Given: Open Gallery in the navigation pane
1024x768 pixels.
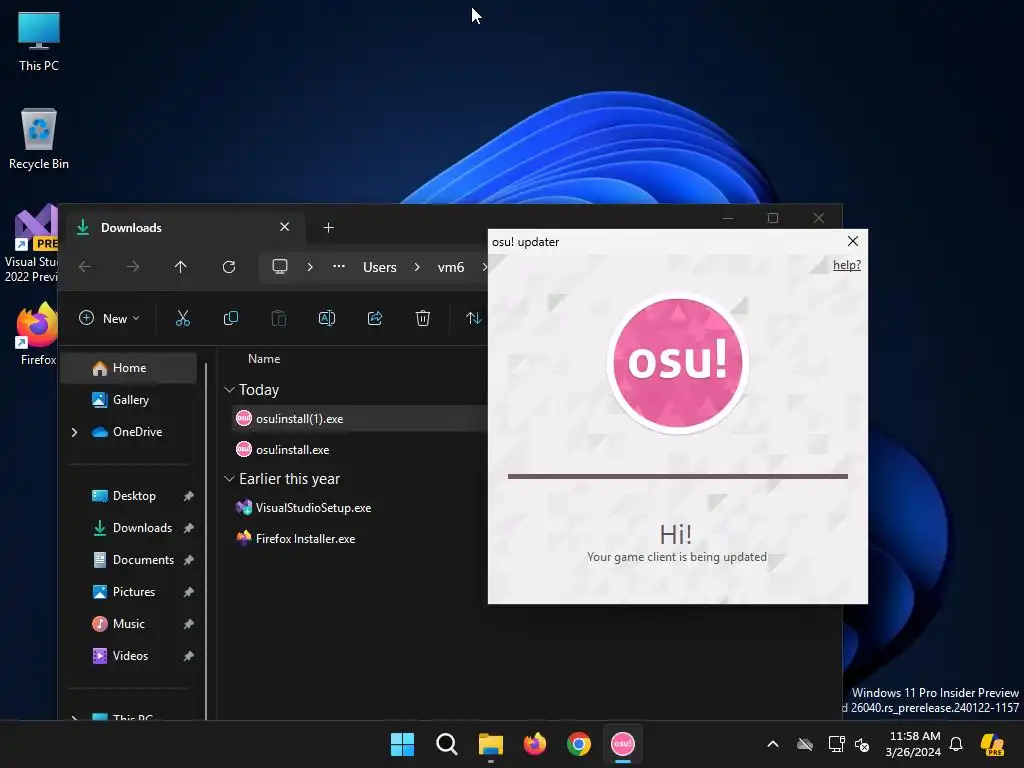Looking at the screenshot, I should point(129,400).
